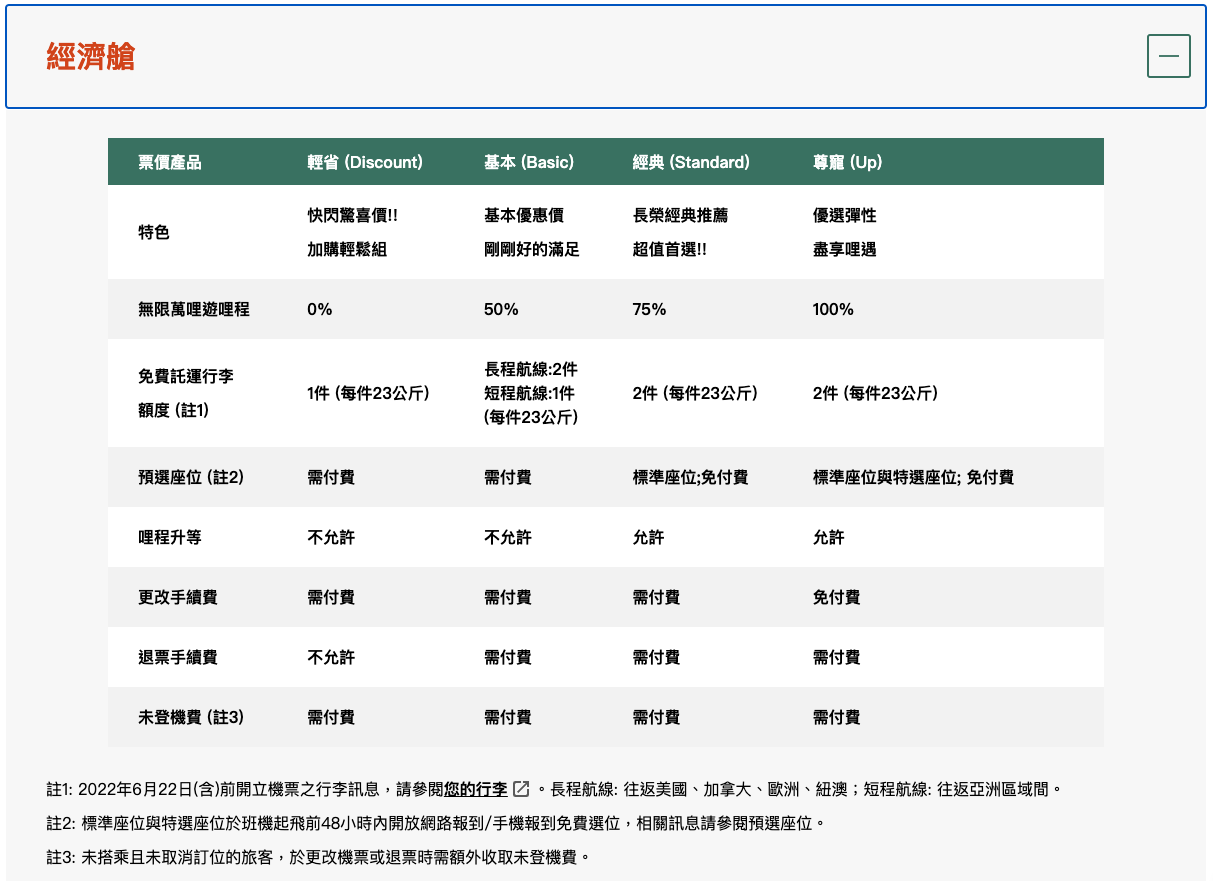The height and width of the screenshot is (881, 1213).
Task: Open the 您的行李 link in note 1
Action: tap(476, 789)
